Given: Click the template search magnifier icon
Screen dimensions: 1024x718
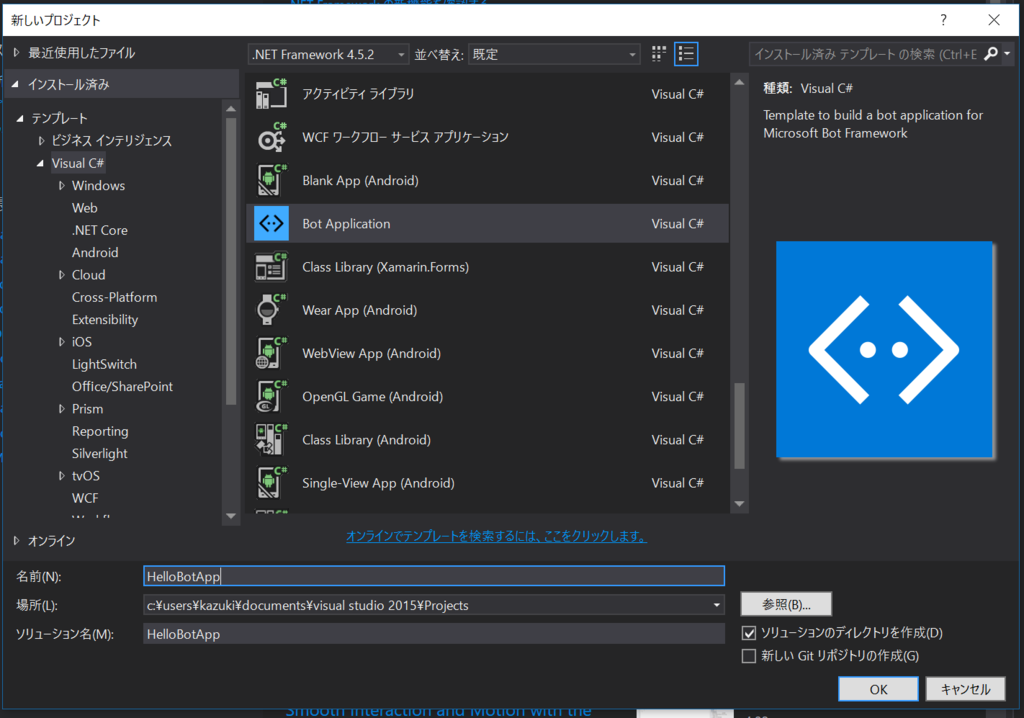Looking at the screenshot, I should tap(991, 54).
